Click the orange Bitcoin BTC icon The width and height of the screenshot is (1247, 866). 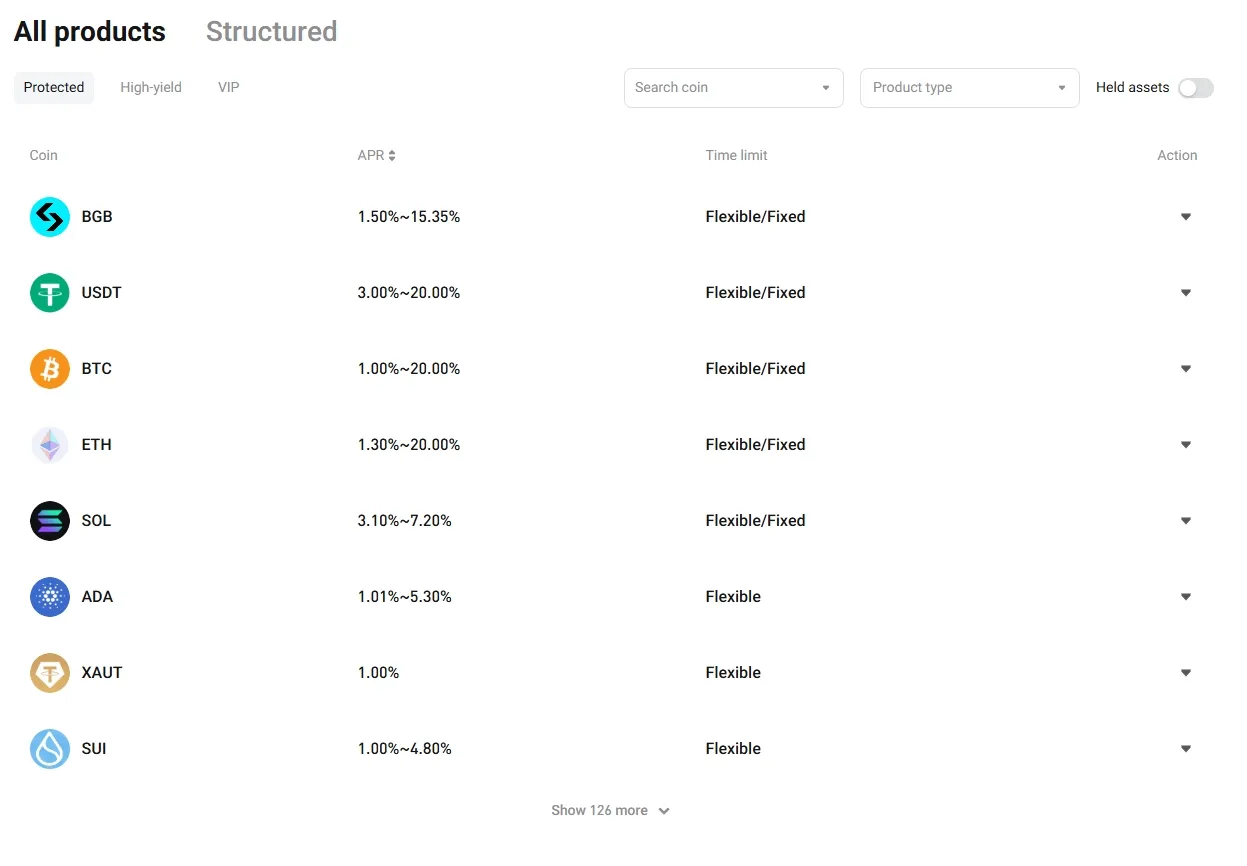[x=50, y=369]
